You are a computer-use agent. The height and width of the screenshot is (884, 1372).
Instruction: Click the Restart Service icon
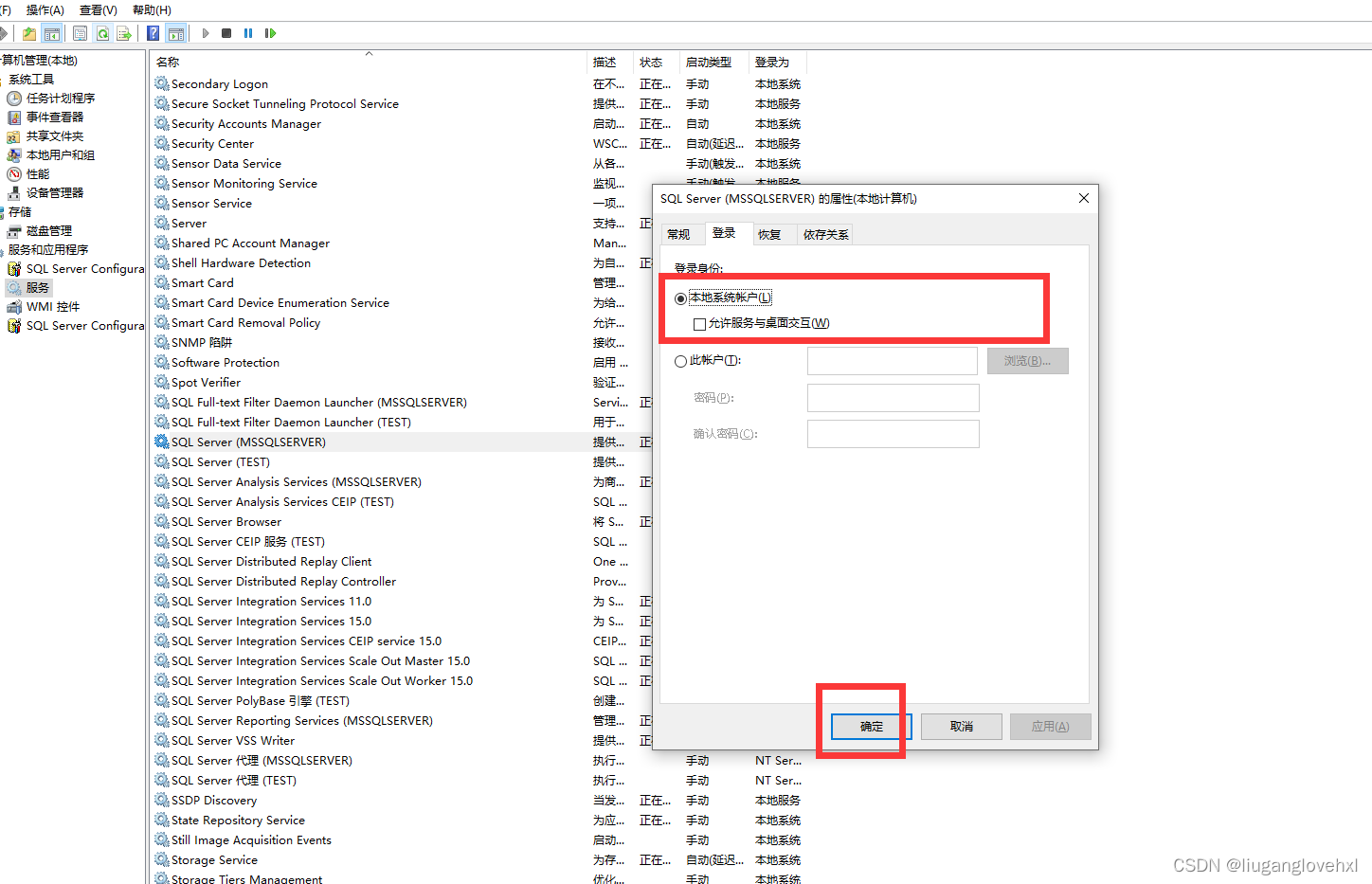[x=270, y=33]
